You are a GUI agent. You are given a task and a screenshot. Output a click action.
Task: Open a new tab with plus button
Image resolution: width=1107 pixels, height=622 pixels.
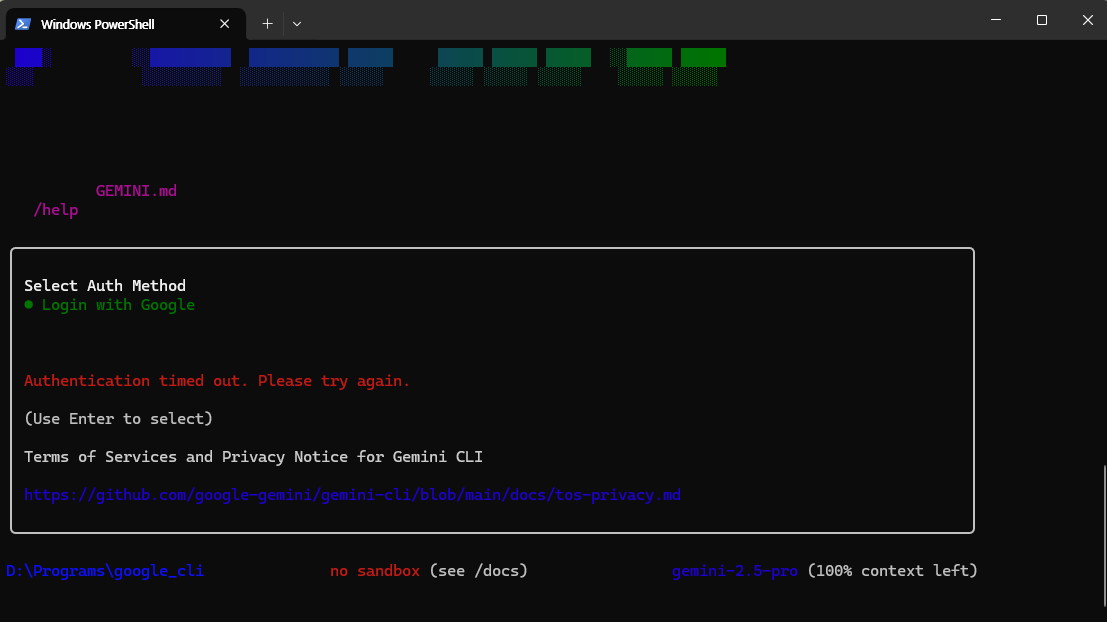pos(267,24)
